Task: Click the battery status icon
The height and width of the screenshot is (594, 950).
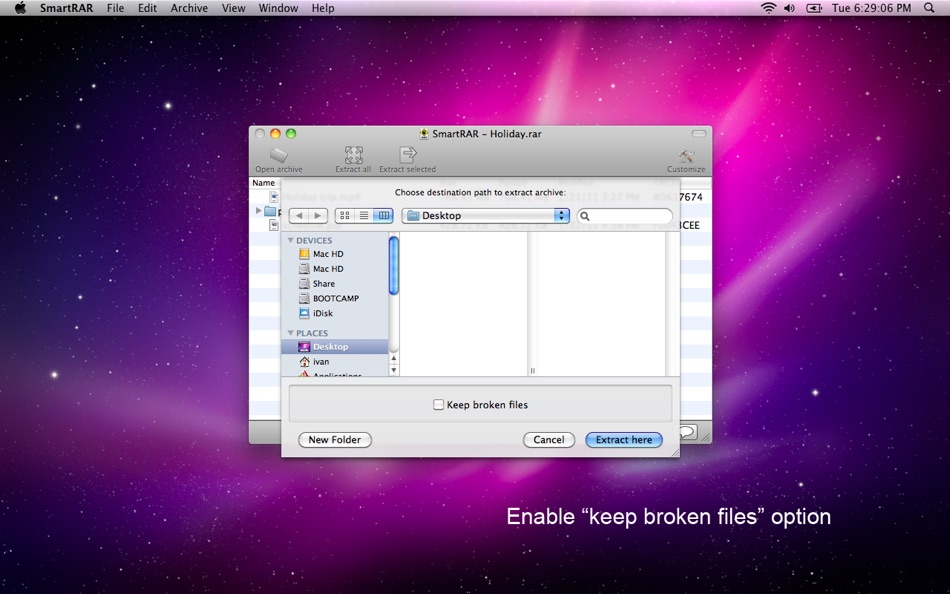Action: pyautogui.click(x=814, y=8)
